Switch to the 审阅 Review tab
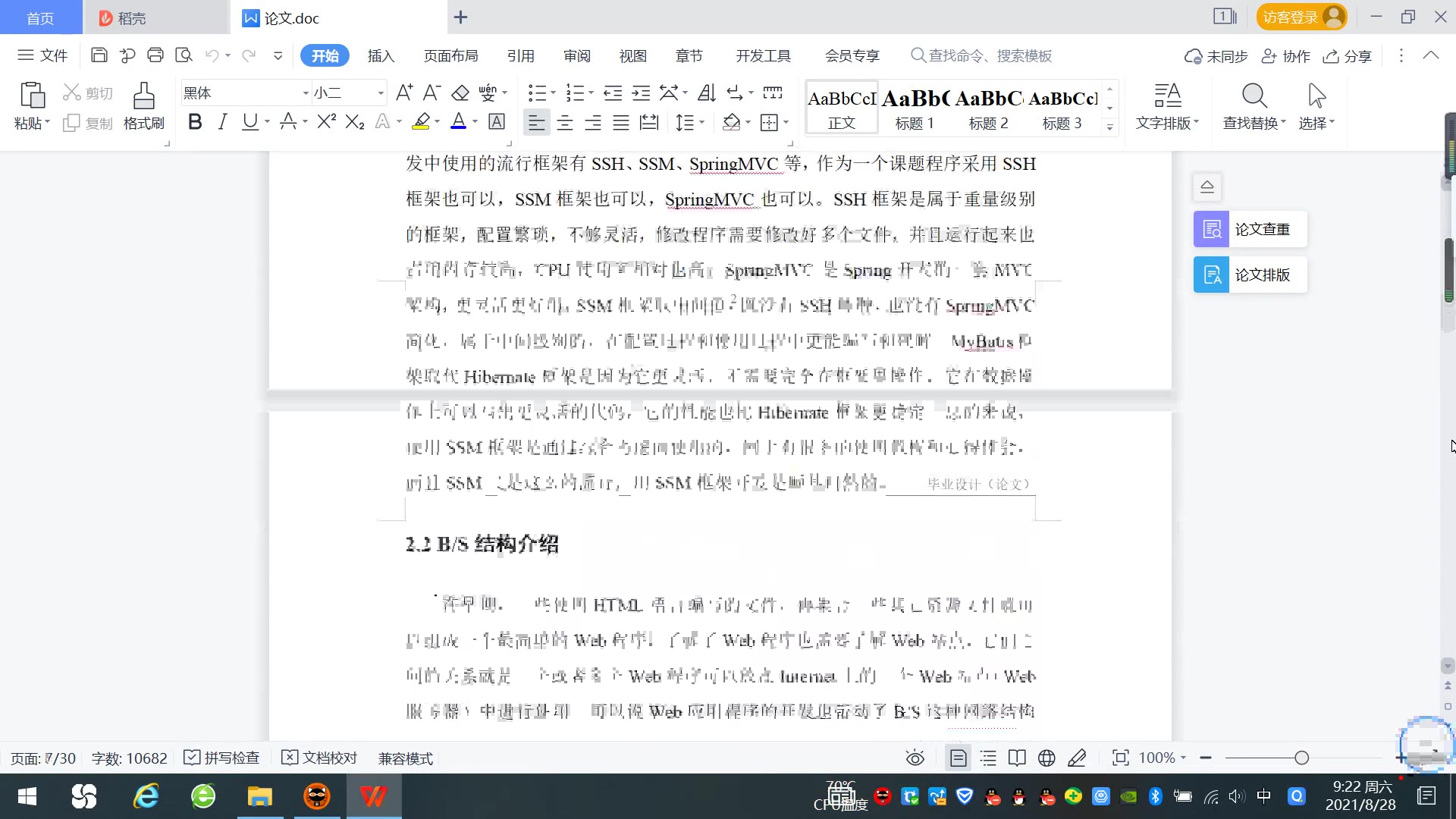Image resolution: width=1456 pixels, height=819 pixels. point(577,55)
